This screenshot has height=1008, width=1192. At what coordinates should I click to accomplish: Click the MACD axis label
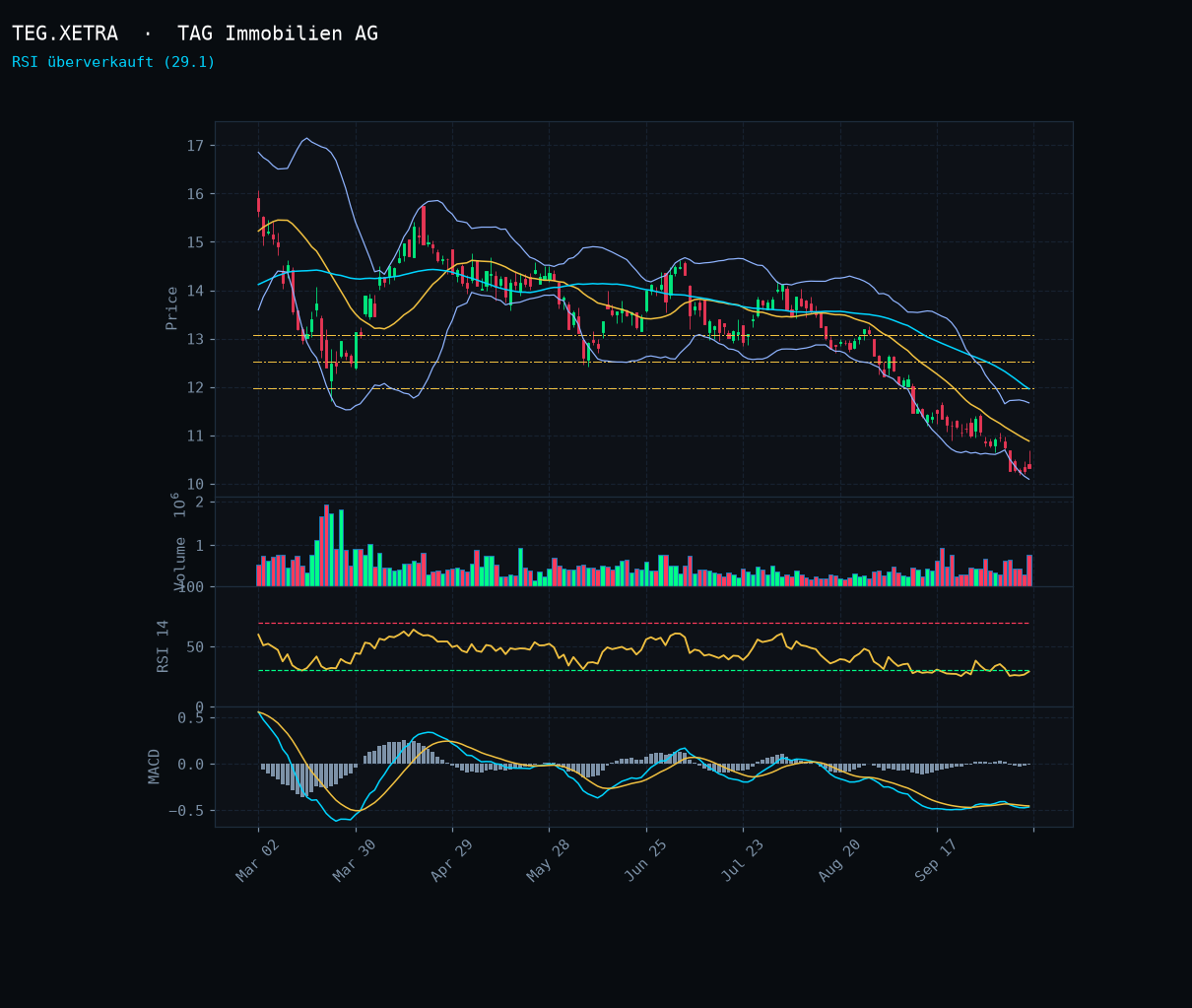[155, 767]
